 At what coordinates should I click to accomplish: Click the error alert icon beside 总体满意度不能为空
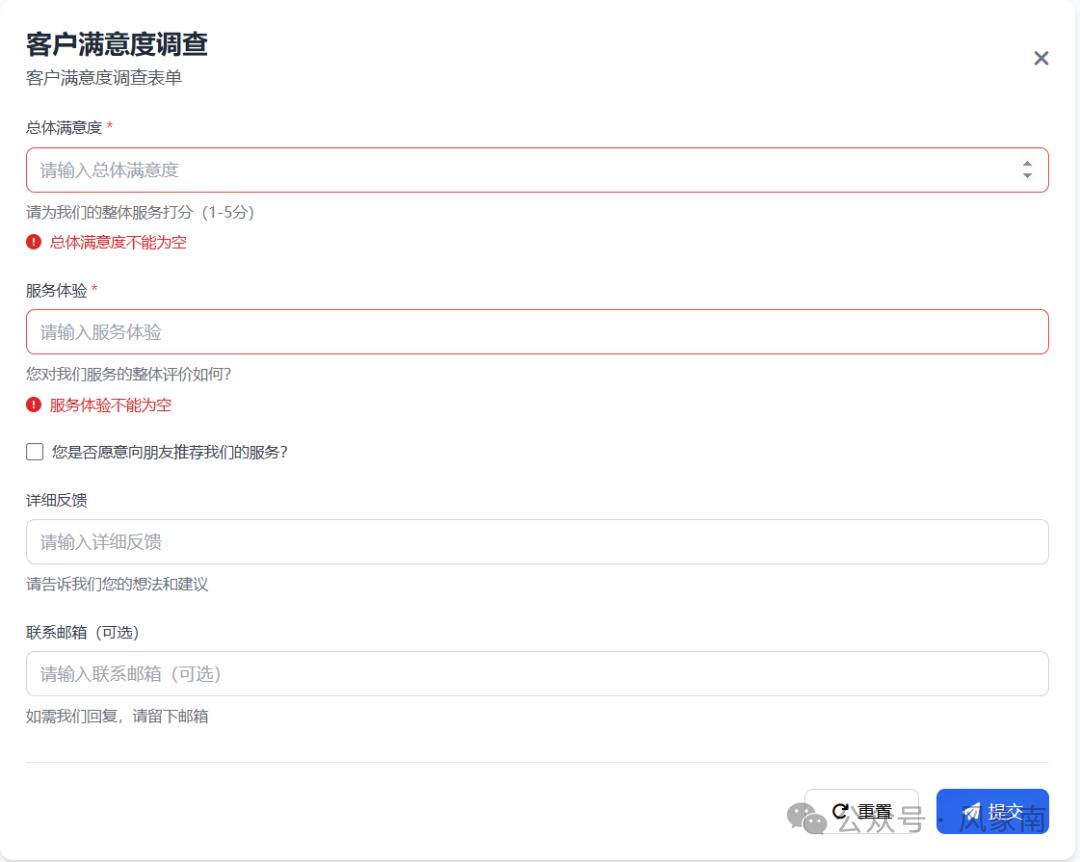(32, 242)
